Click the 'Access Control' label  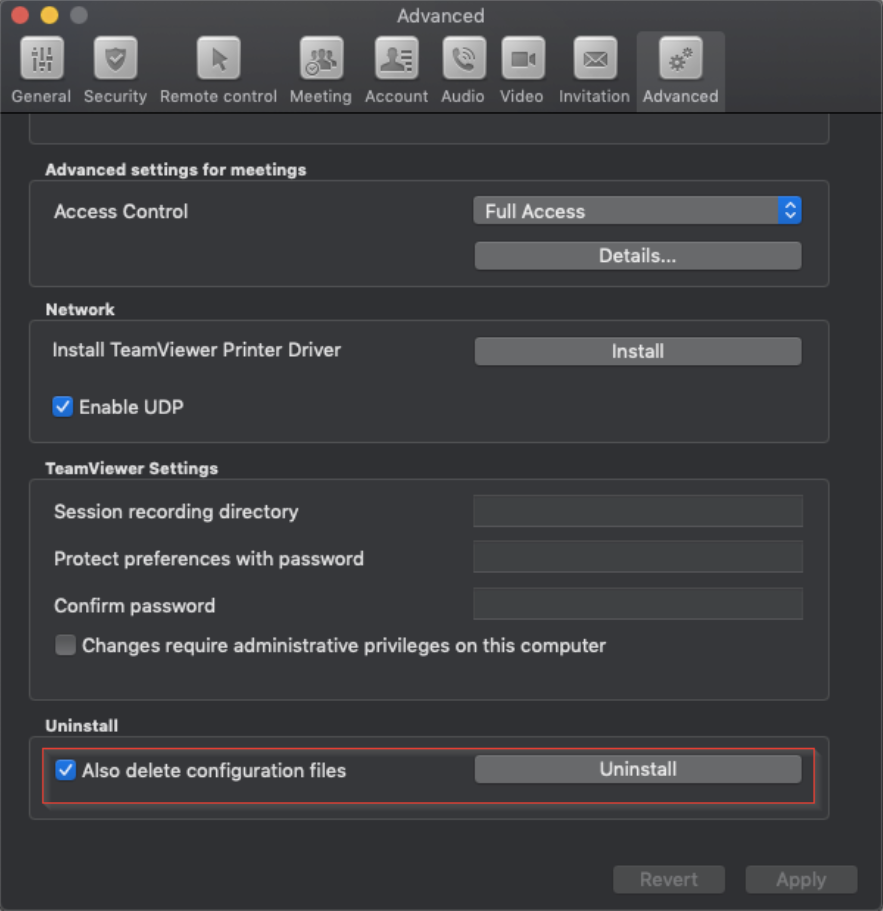click(x=121, y=211)
